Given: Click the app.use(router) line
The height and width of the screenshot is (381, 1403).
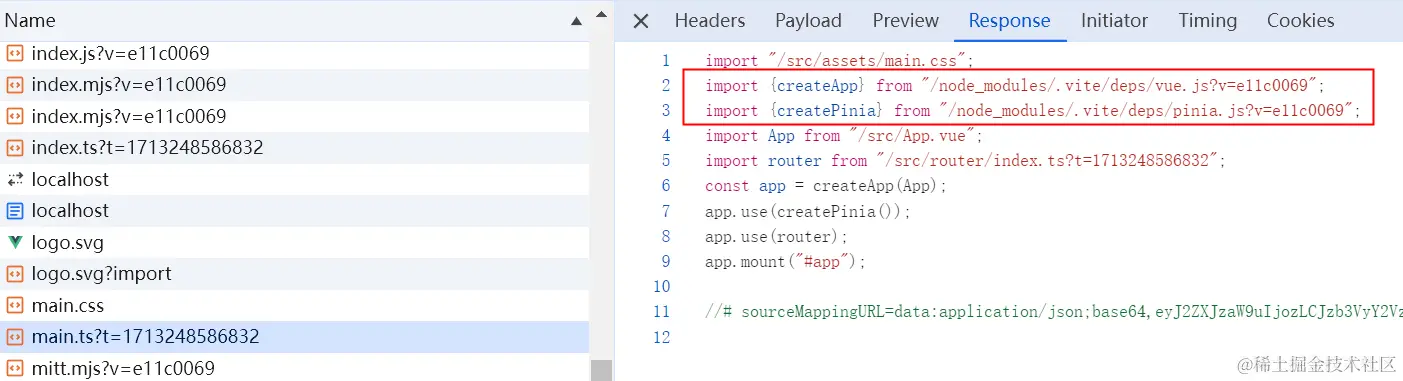Looking at the screenshot, I should pos(776,237).
